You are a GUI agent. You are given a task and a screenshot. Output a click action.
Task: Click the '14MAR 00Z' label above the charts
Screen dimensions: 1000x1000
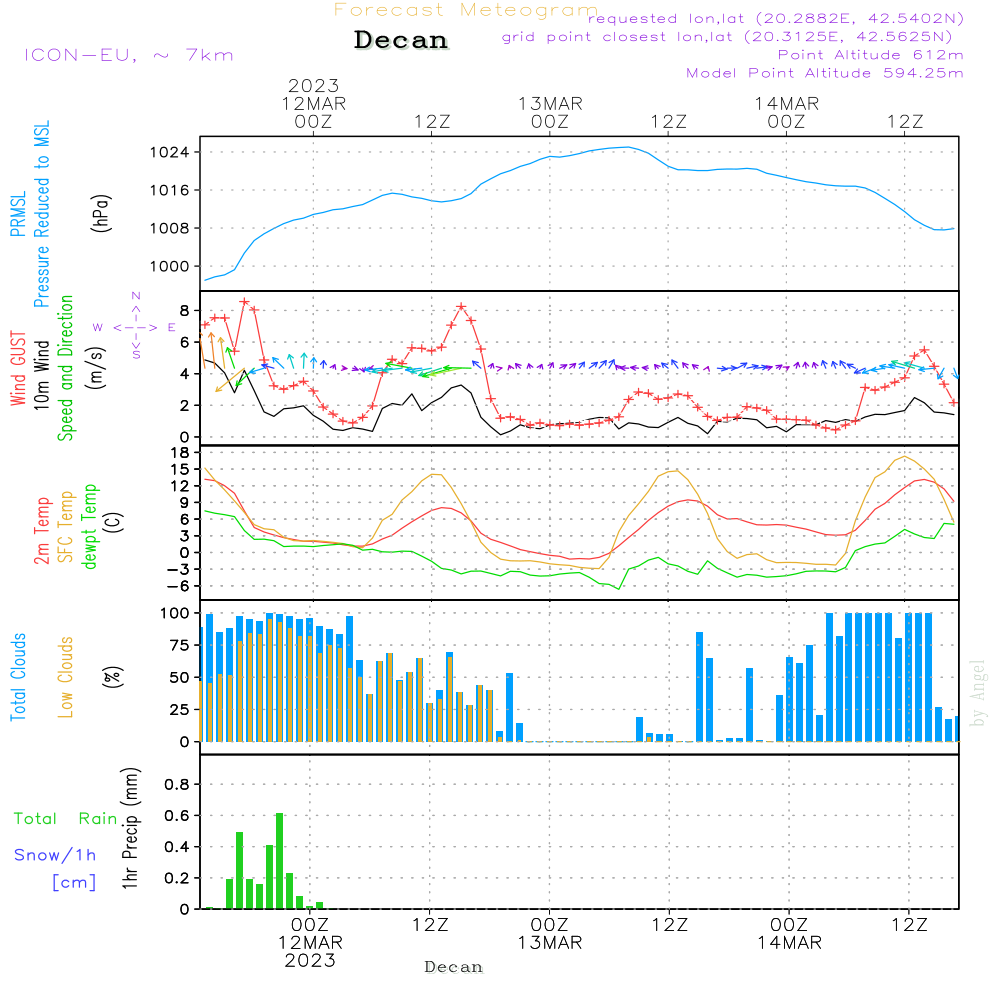click(x=786, y=112)
